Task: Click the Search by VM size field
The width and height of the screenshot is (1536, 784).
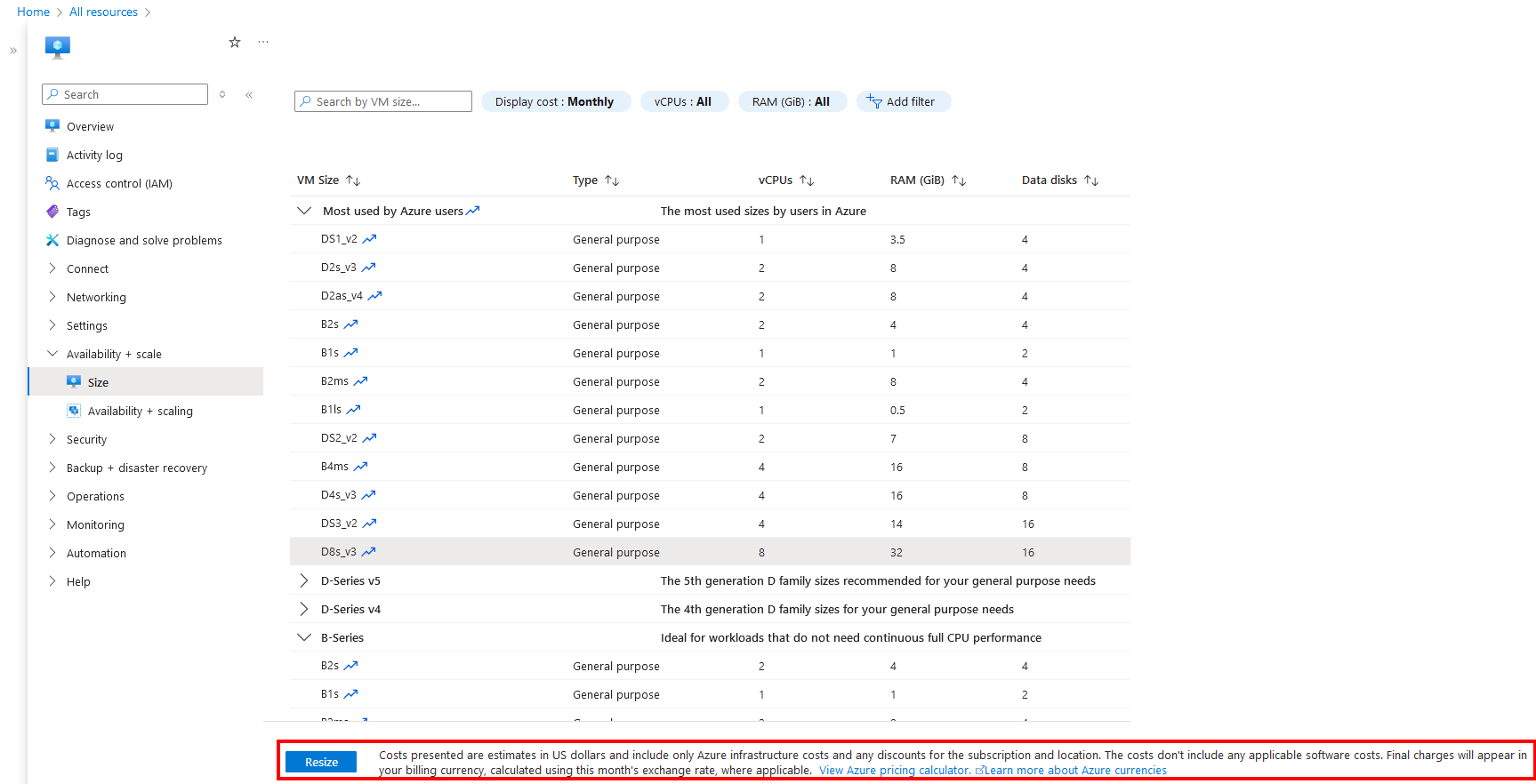Action: click(x=383, y=101)
